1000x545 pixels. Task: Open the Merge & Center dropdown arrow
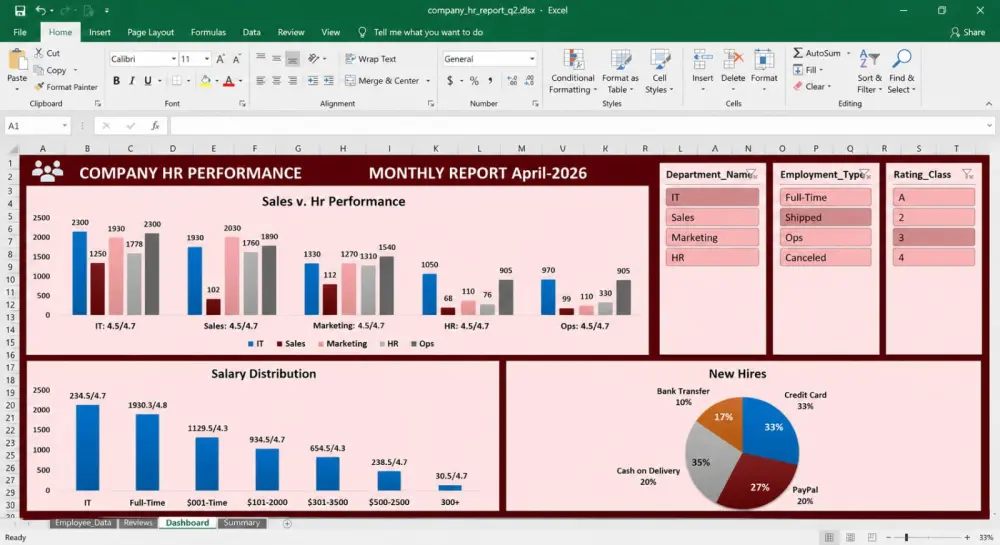click(x=428, y=81)
